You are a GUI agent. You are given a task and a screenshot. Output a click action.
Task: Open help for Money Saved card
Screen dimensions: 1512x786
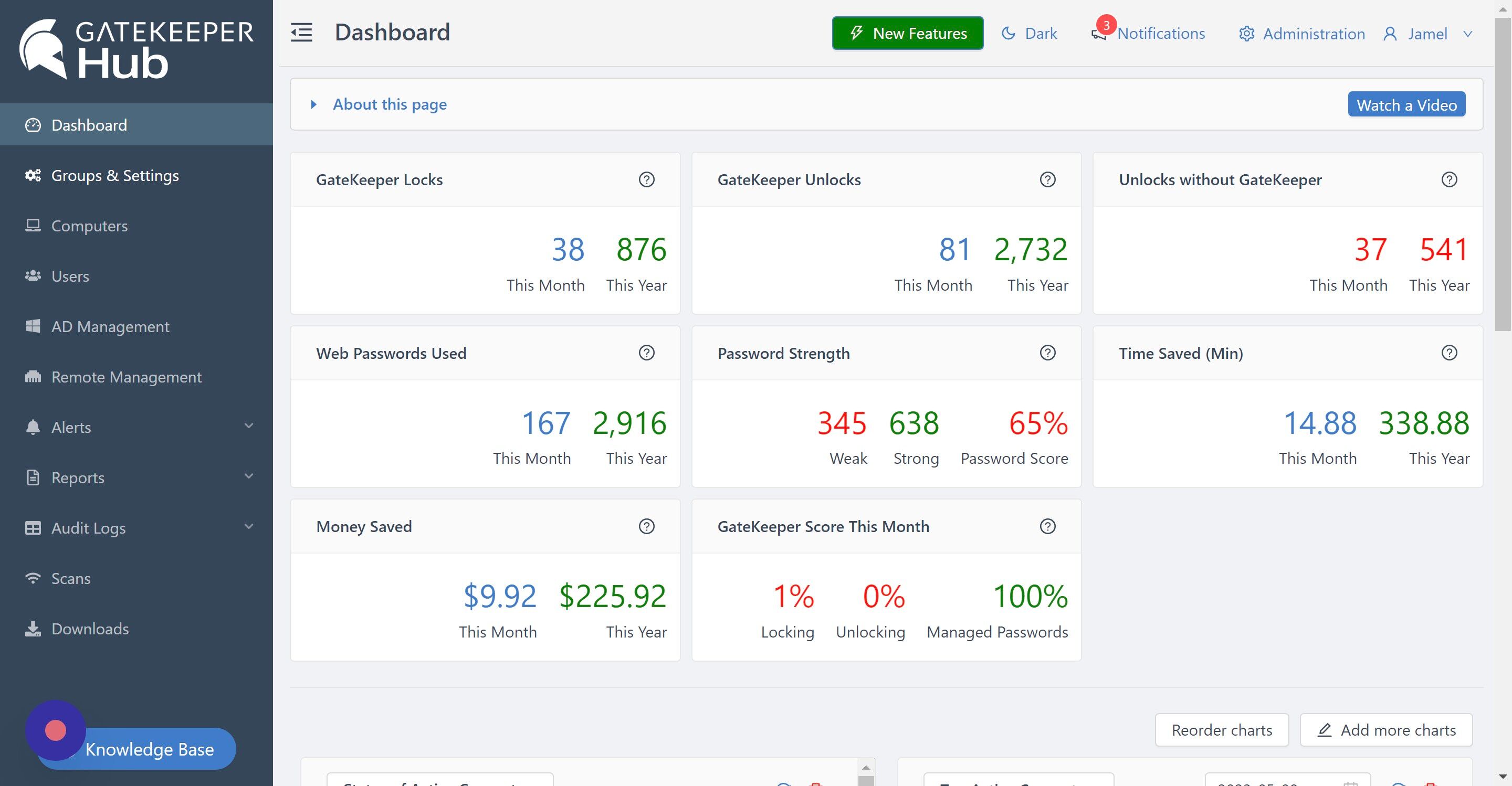coord(646,526)
